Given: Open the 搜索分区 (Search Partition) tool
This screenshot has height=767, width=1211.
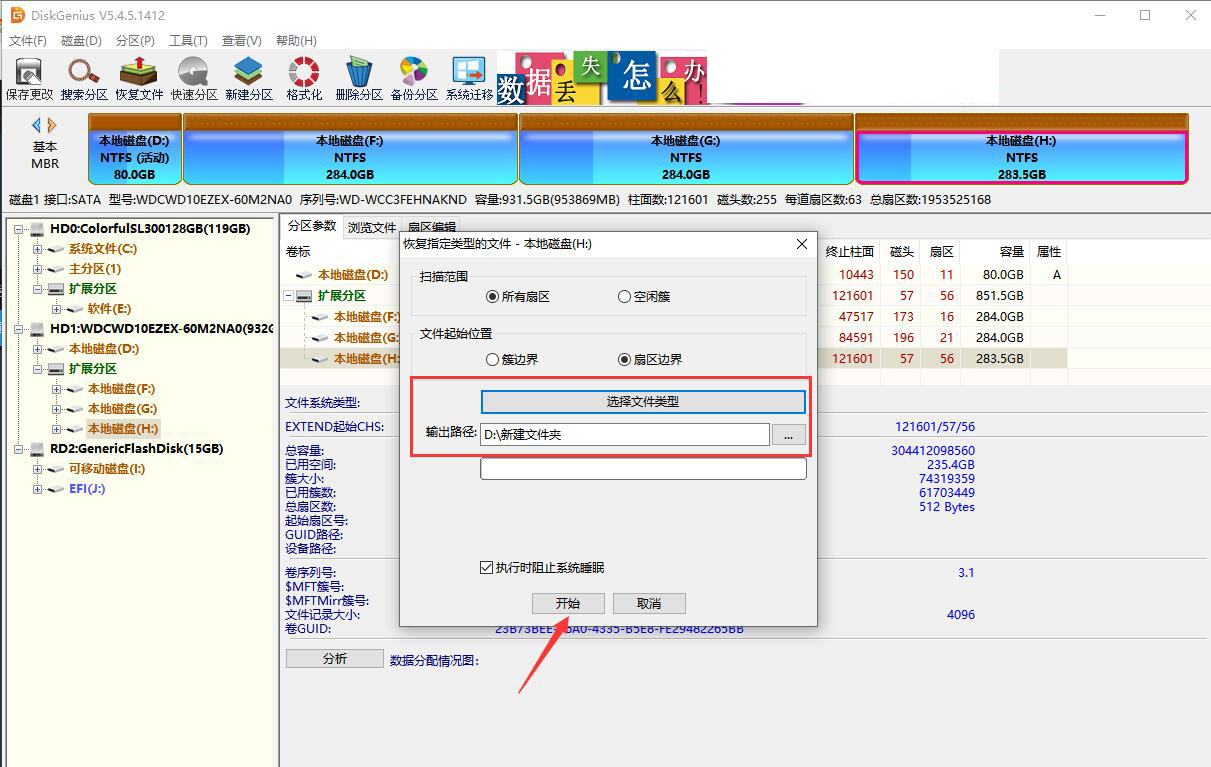Looking at the screenshot, I should pos(83,77).
